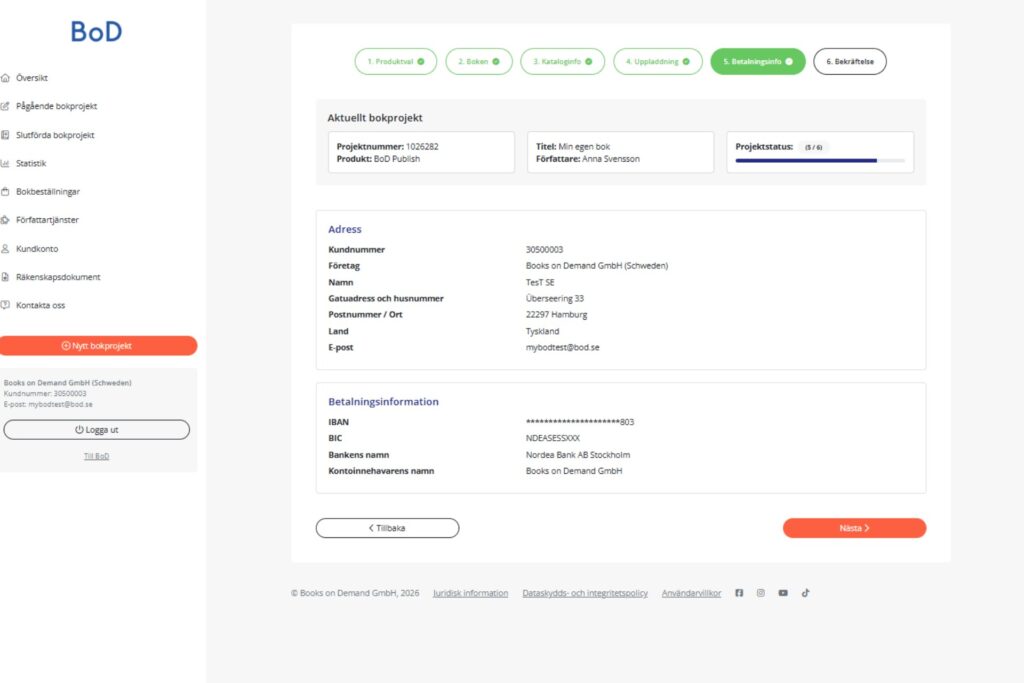Open Användarvillkor link
The image size is (1024, 683).
[692, 593]
